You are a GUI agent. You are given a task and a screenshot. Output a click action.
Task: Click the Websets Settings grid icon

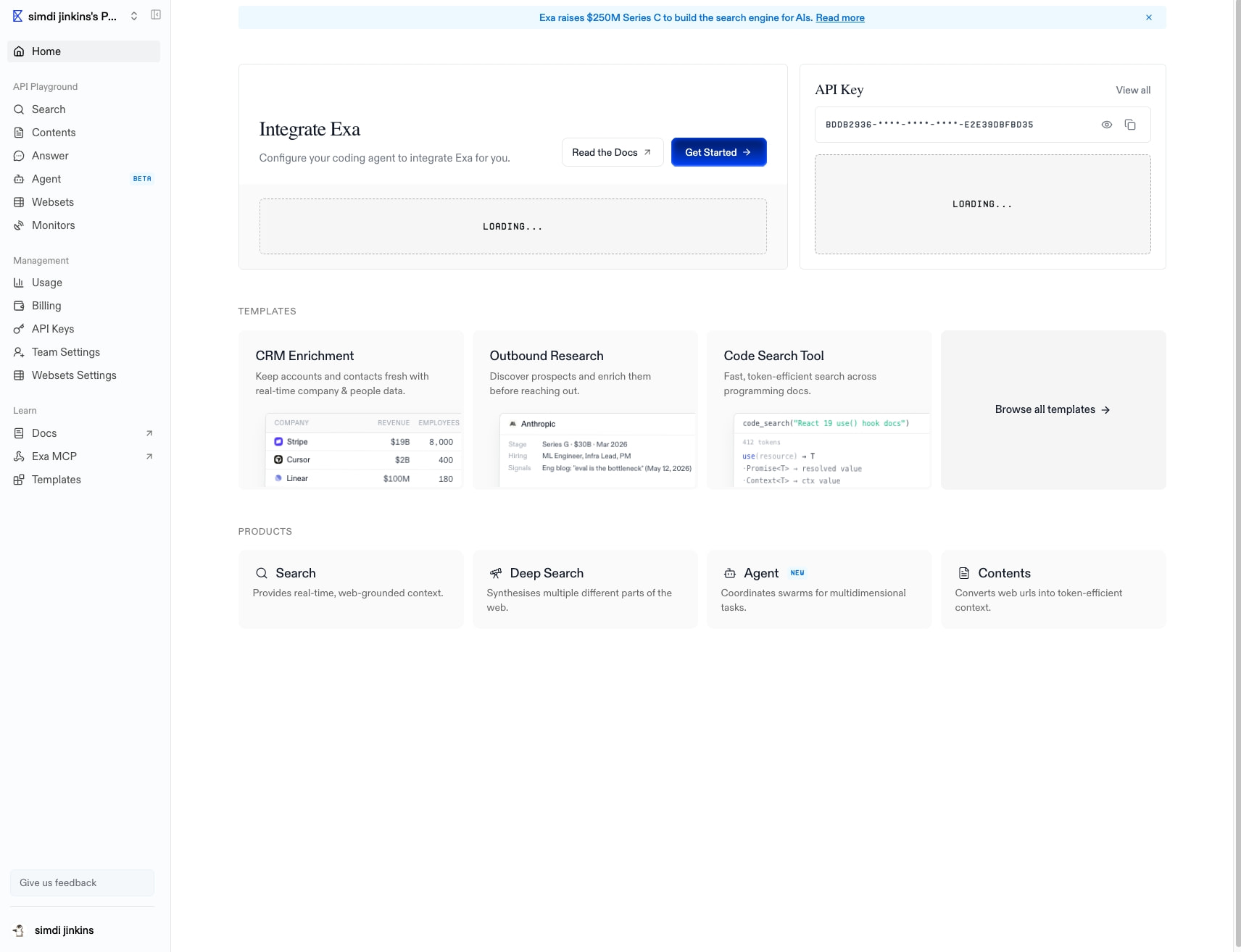click(x=19, y=375)
